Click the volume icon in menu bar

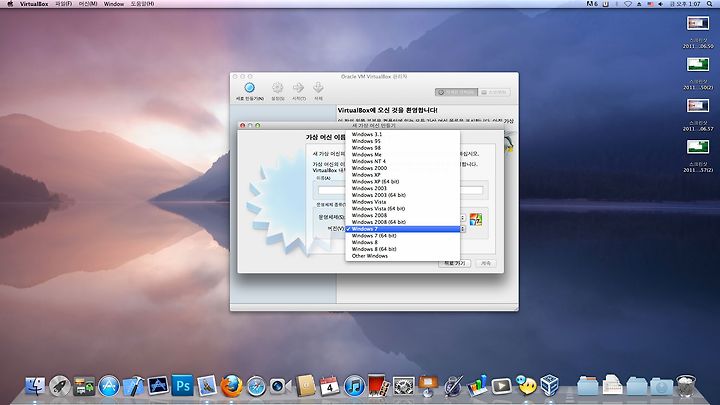coord(661,4)
